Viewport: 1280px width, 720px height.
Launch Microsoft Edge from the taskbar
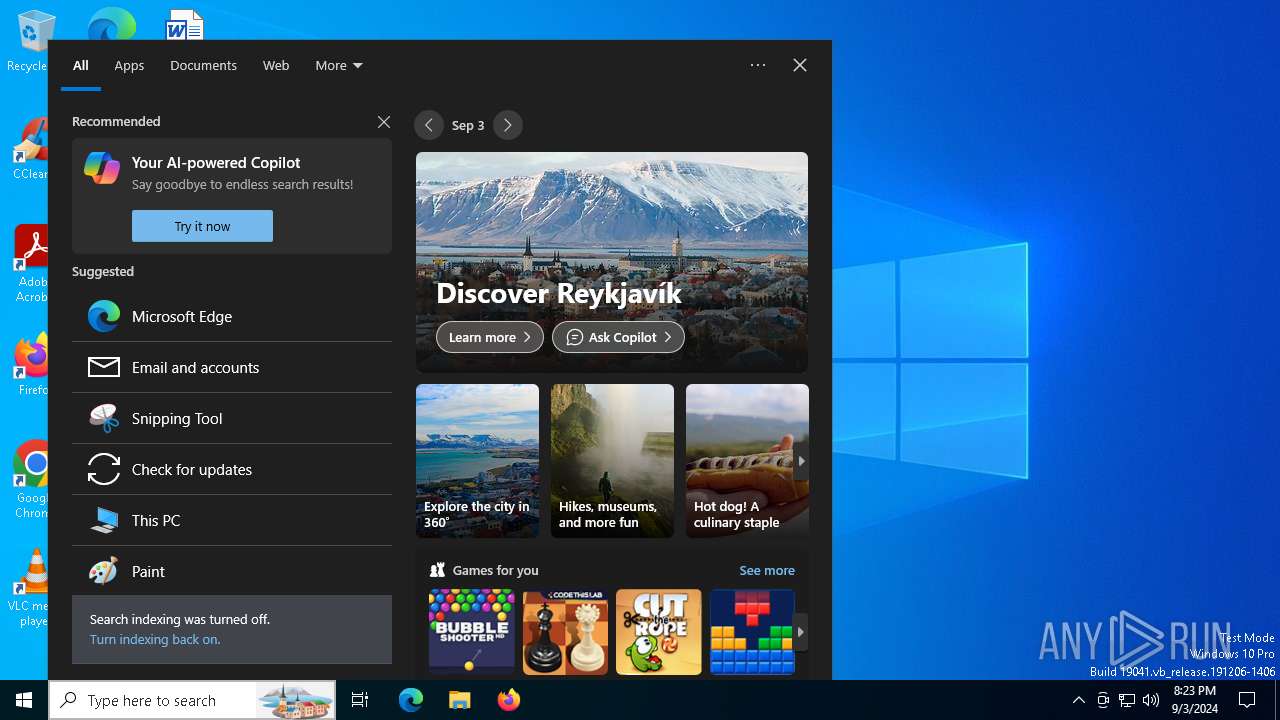pyautogui.click(x=411, y=700)
